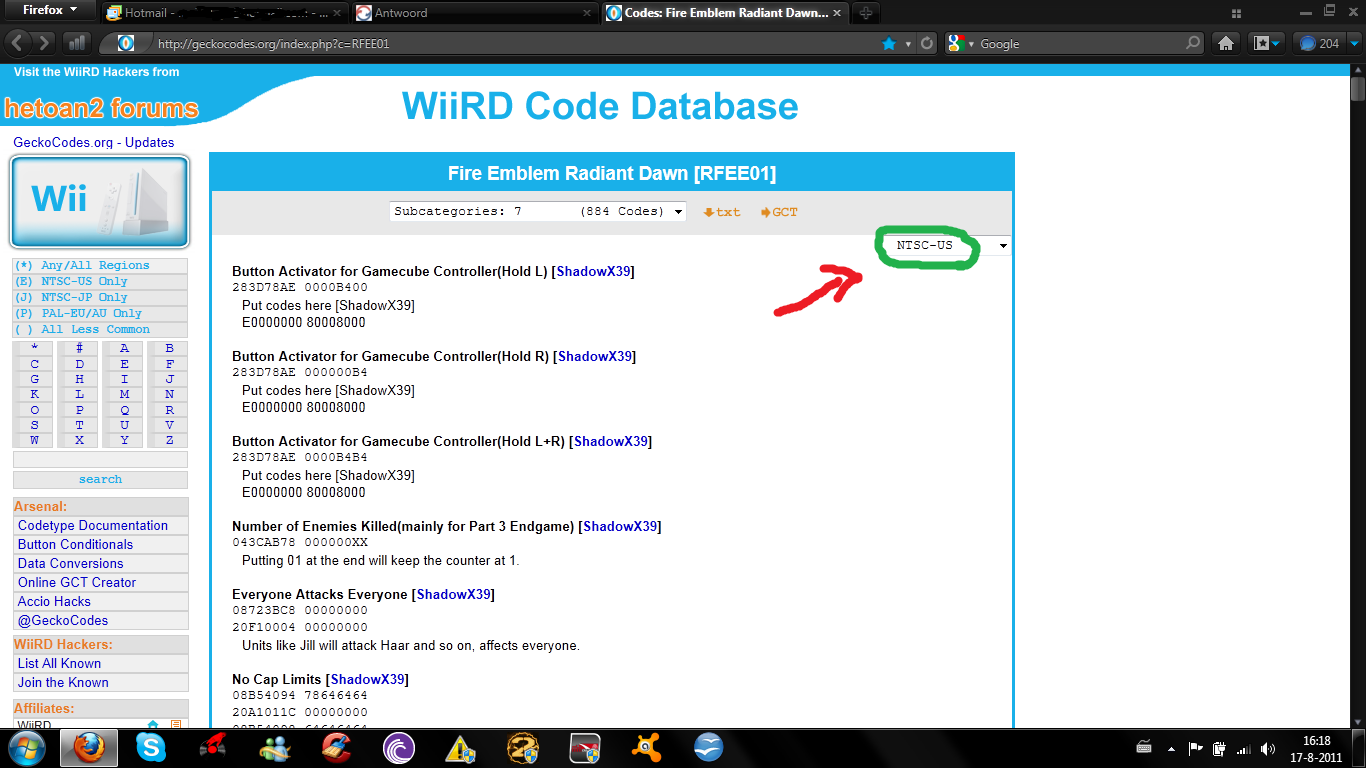Screen dimensions: 1366x768
Task: Click the sidebar search text field
Action: point(100,459)
